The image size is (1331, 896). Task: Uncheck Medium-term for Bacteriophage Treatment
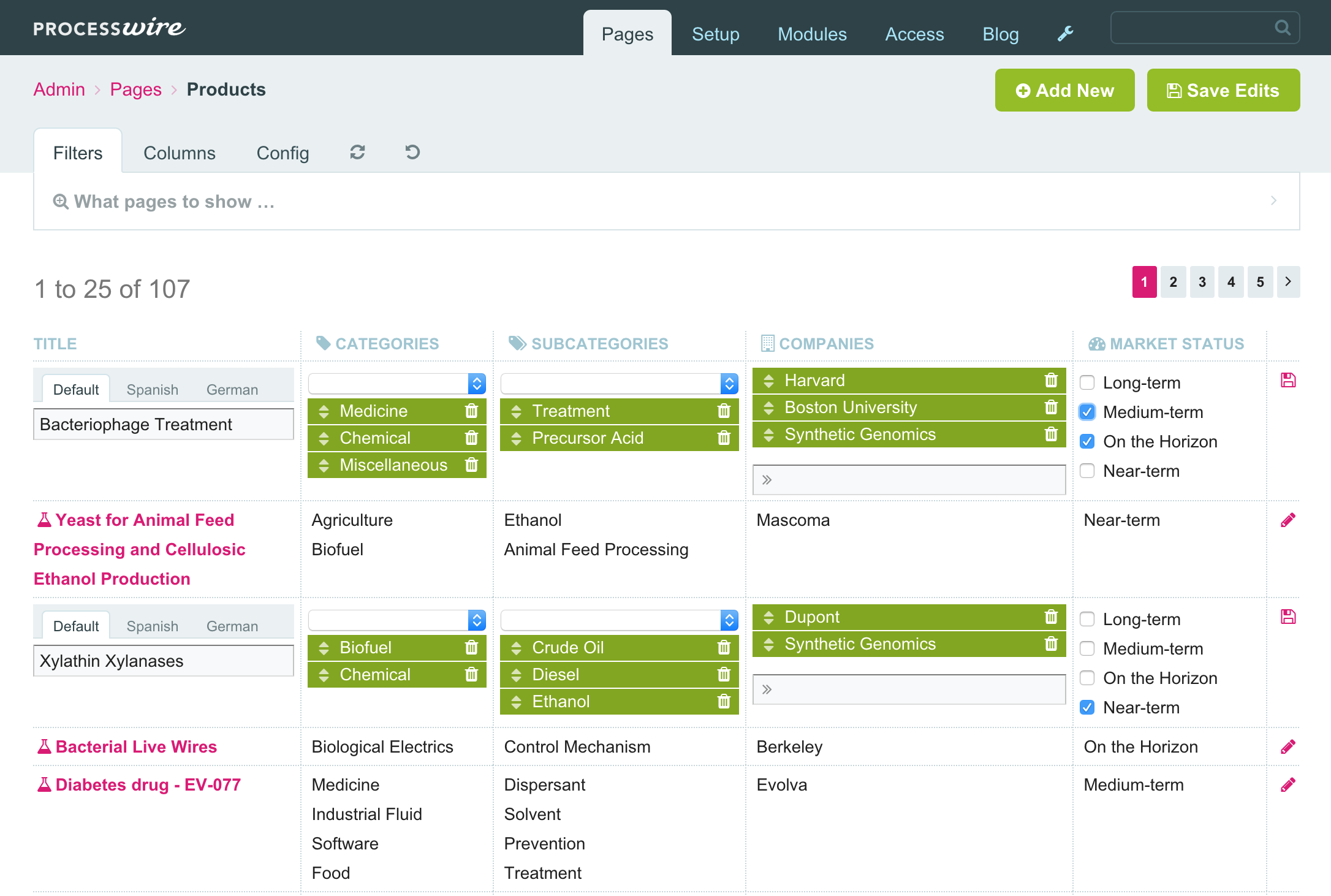coord(1087,412)
